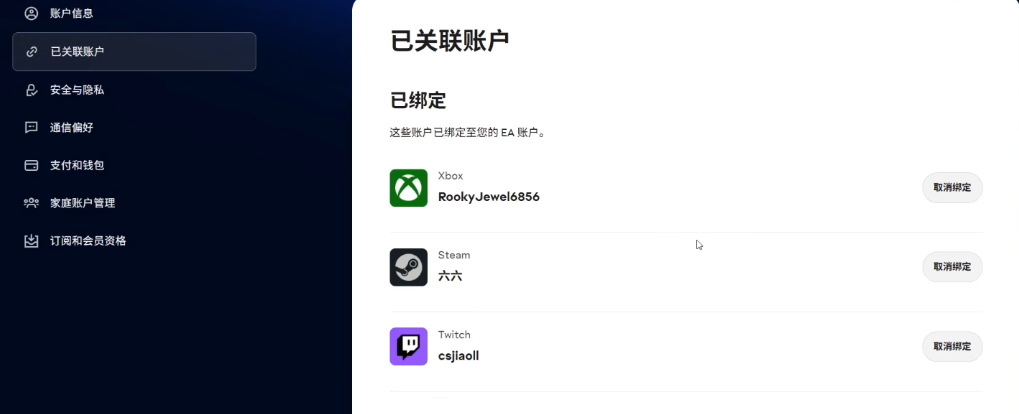Click the 安全与隐私 sidebar icon

click(31, 90)
